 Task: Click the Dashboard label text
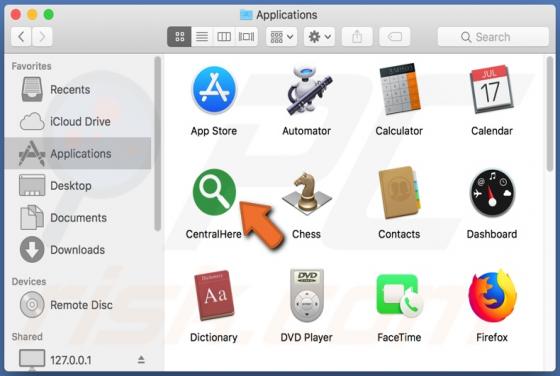point(492,234)
